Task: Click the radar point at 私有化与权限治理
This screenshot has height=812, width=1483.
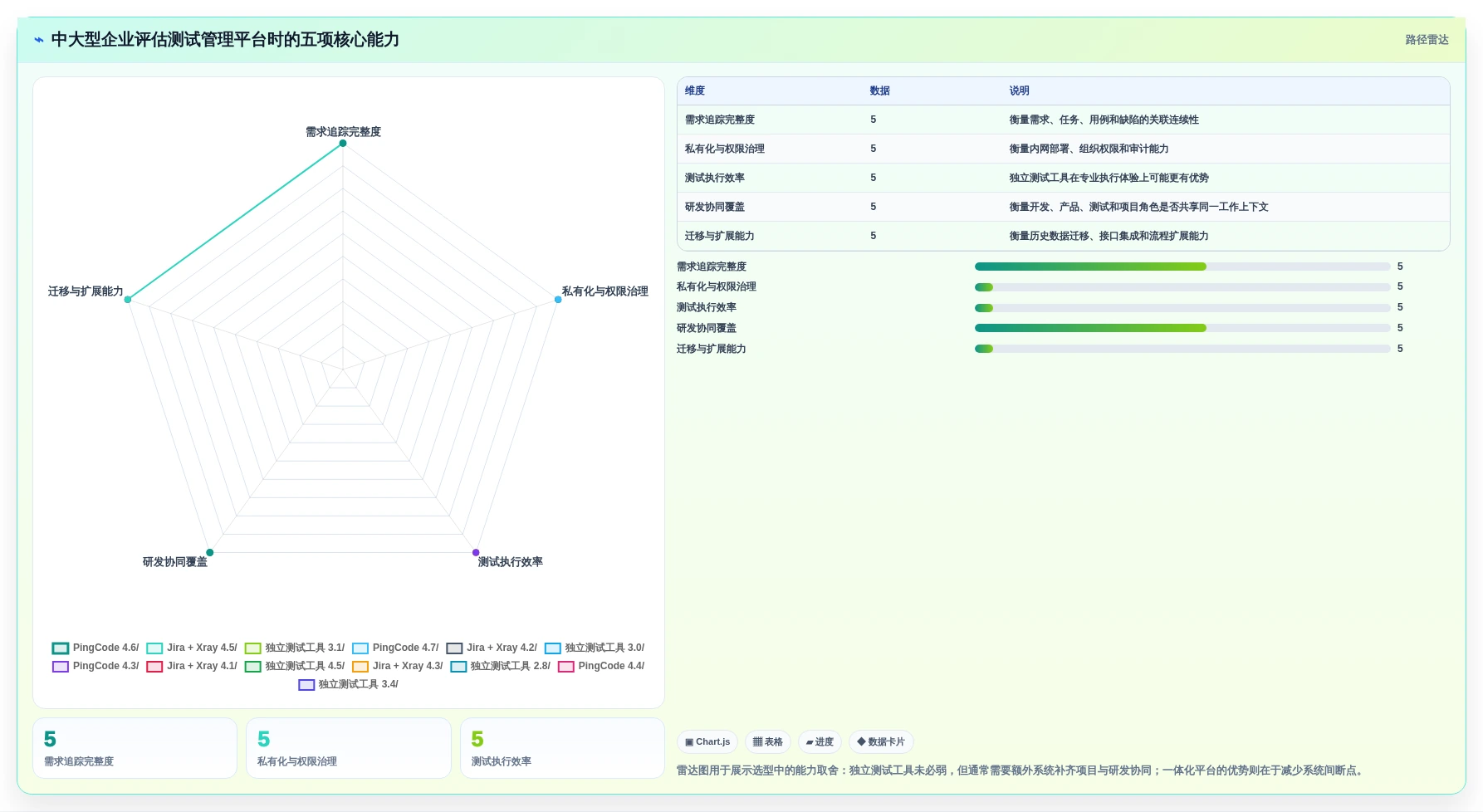Action: 558,300
